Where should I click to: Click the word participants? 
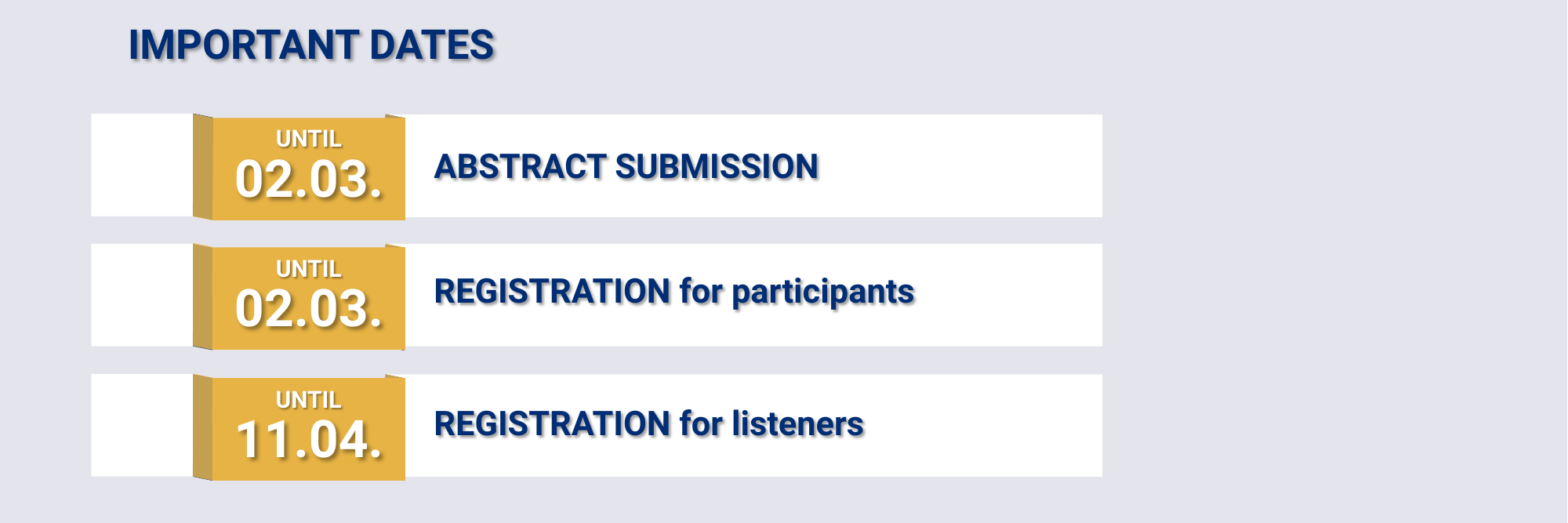point(822,292)
